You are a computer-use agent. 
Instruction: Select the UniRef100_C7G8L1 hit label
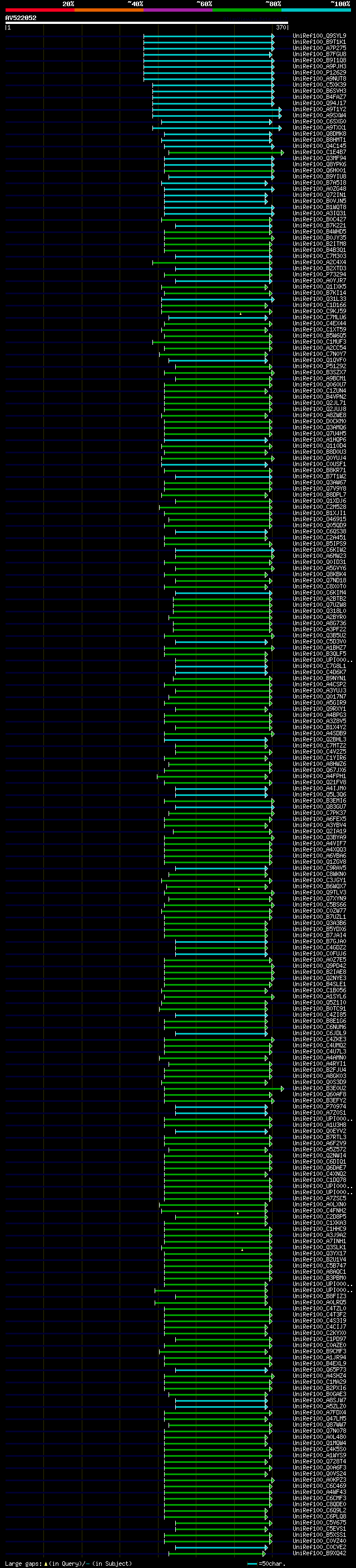pos(319,666)
